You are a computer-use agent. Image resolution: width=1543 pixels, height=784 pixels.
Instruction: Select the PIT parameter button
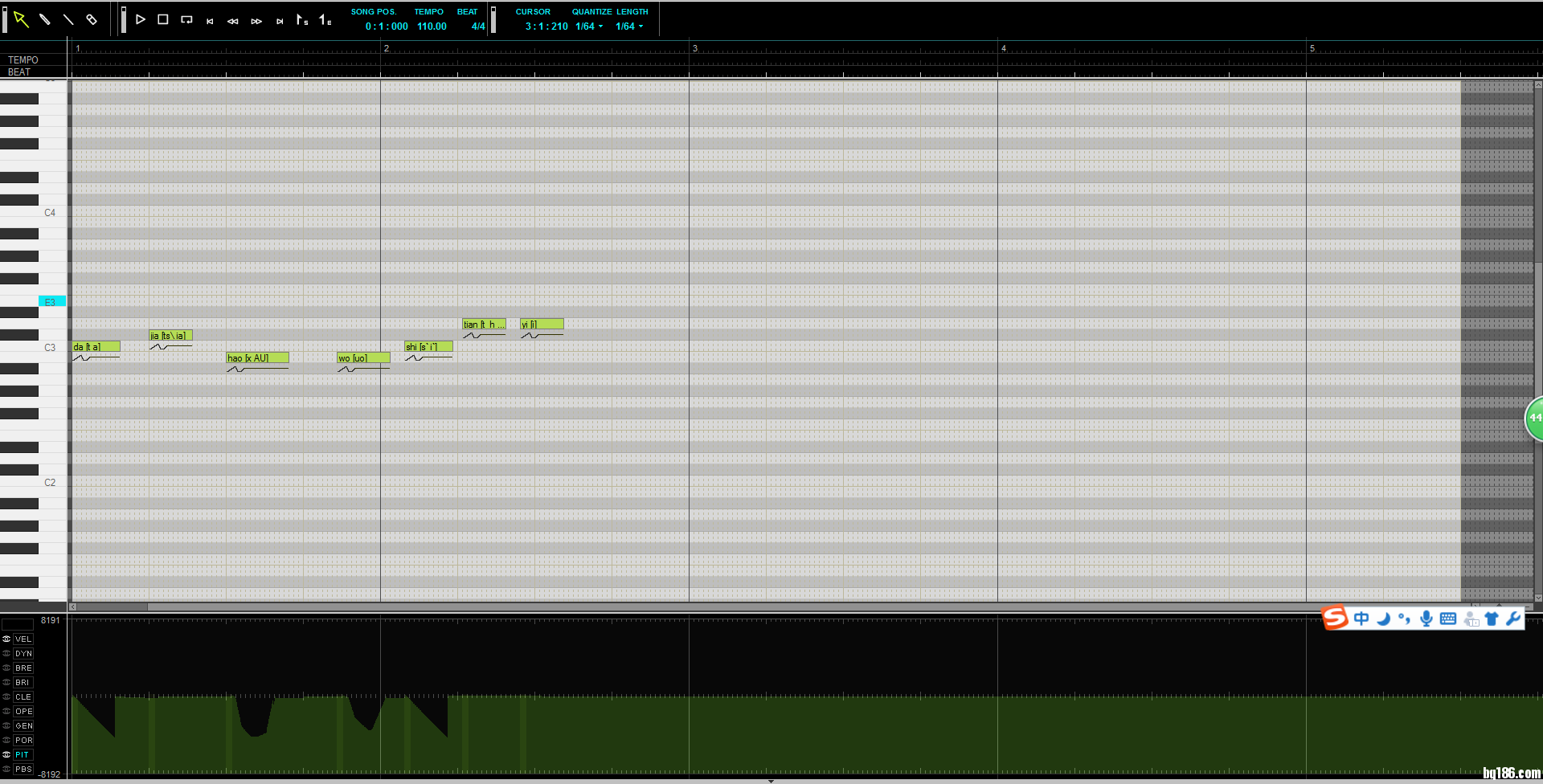23,755
